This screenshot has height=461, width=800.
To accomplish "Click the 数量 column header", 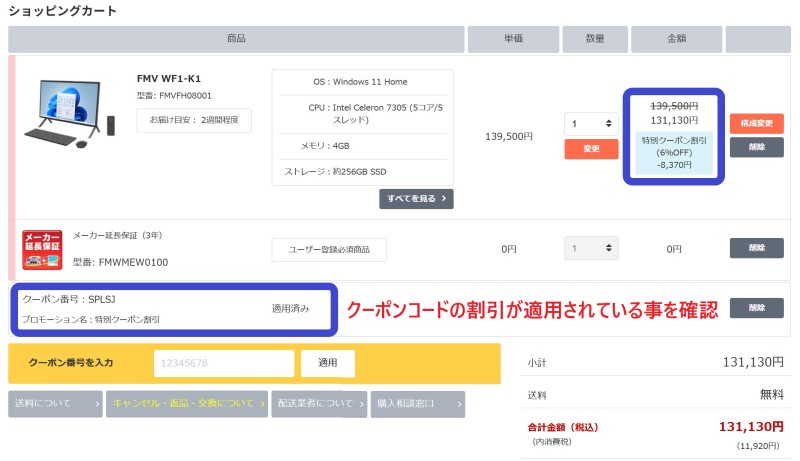I will (x=595, y=39).
